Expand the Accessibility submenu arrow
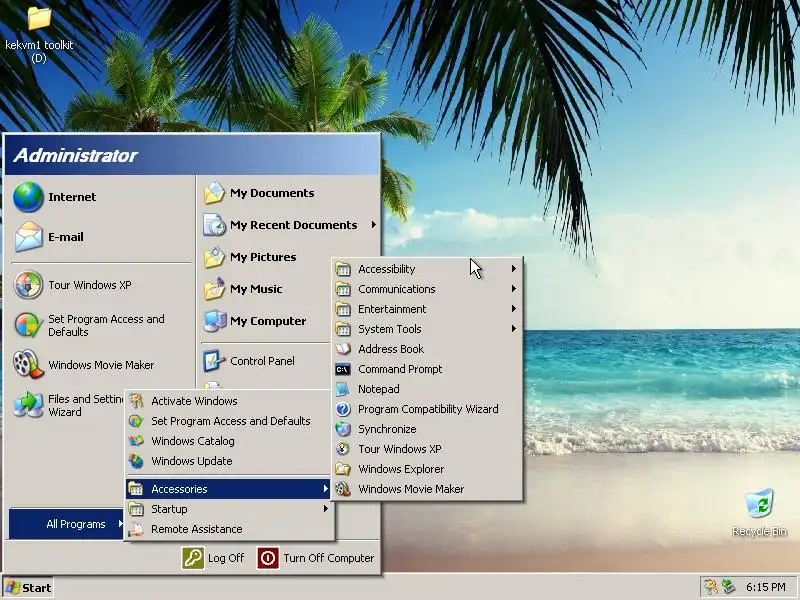This screenshot has height=600, width=800. coord(514,269)
